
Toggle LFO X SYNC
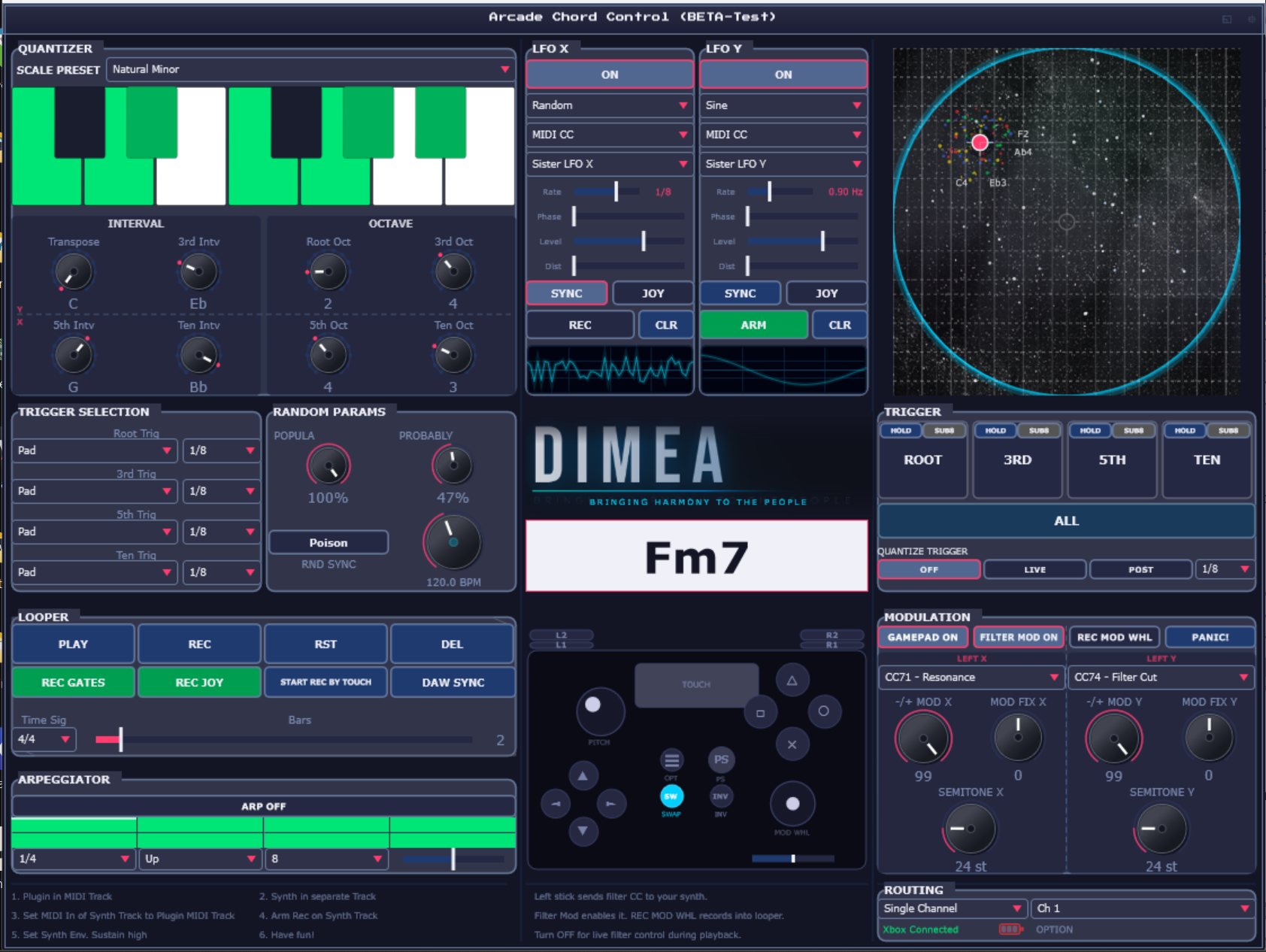pyautogui.click(x=567, y=293)
